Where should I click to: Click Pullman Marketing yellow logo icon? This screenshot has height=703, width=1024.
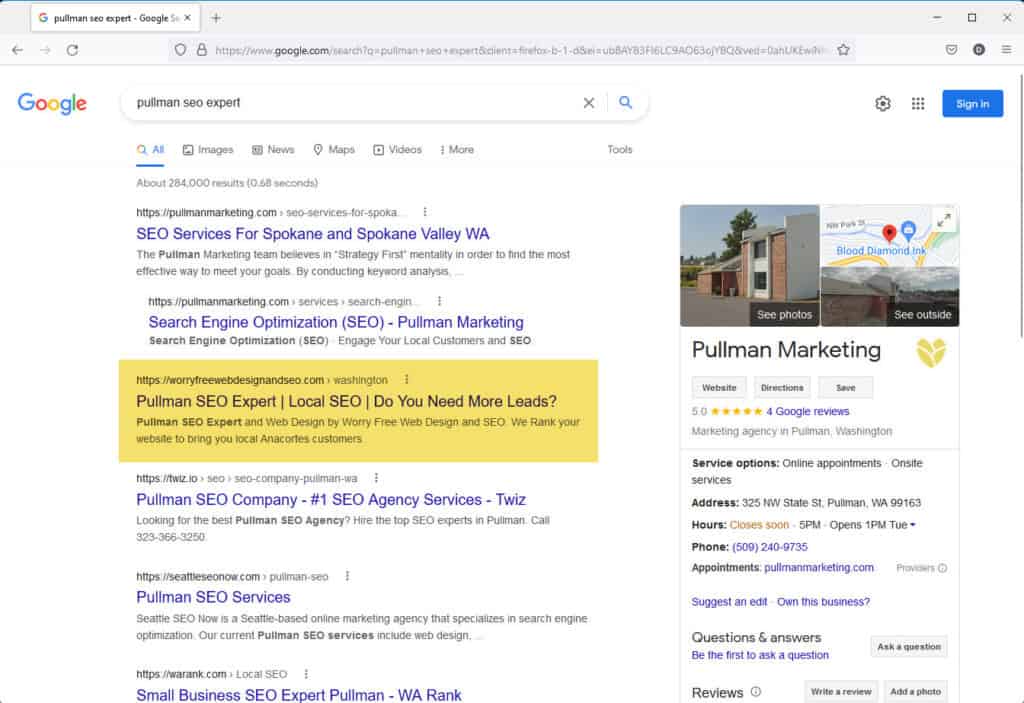tap(931, 352)
